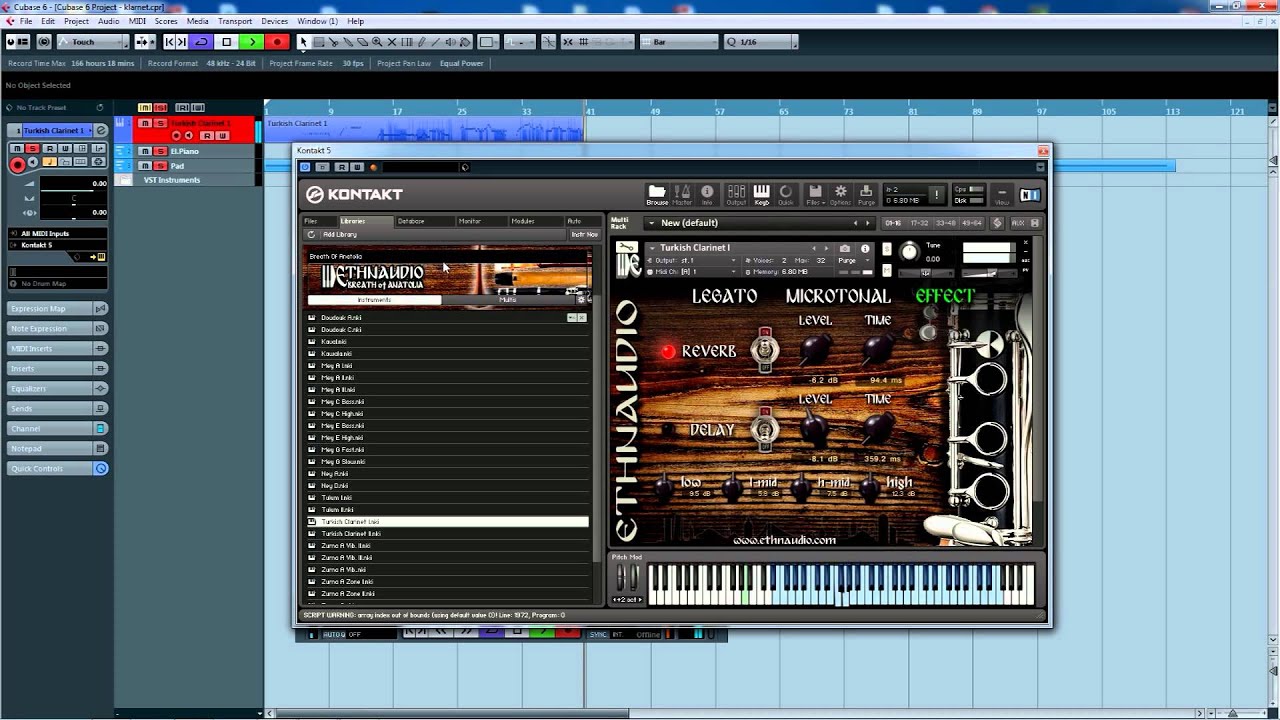The width and height of the screenshot is (1280, 720).
Task: Switch Kontakt to minimized View
Action: click(1002, 195)
